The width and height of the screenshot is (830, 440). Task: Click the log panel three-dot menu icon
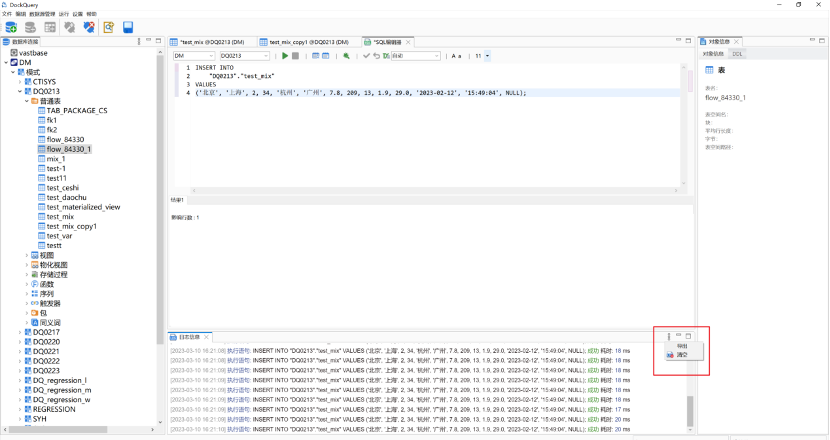[669, 336]
